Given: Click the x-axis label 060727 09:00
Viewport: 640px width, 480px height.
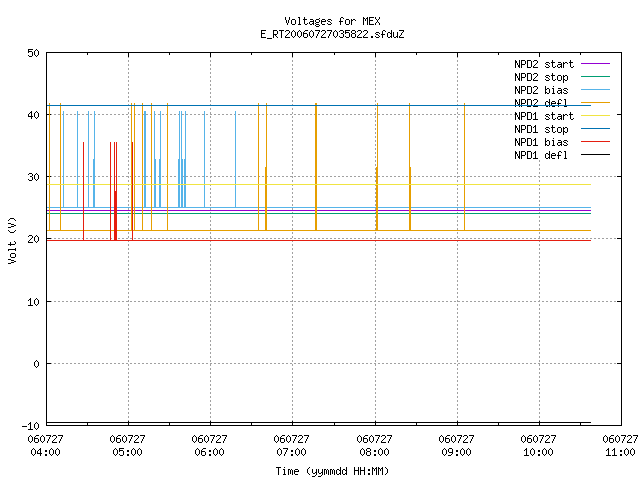Looking at the screenshot, I should 456,446.
